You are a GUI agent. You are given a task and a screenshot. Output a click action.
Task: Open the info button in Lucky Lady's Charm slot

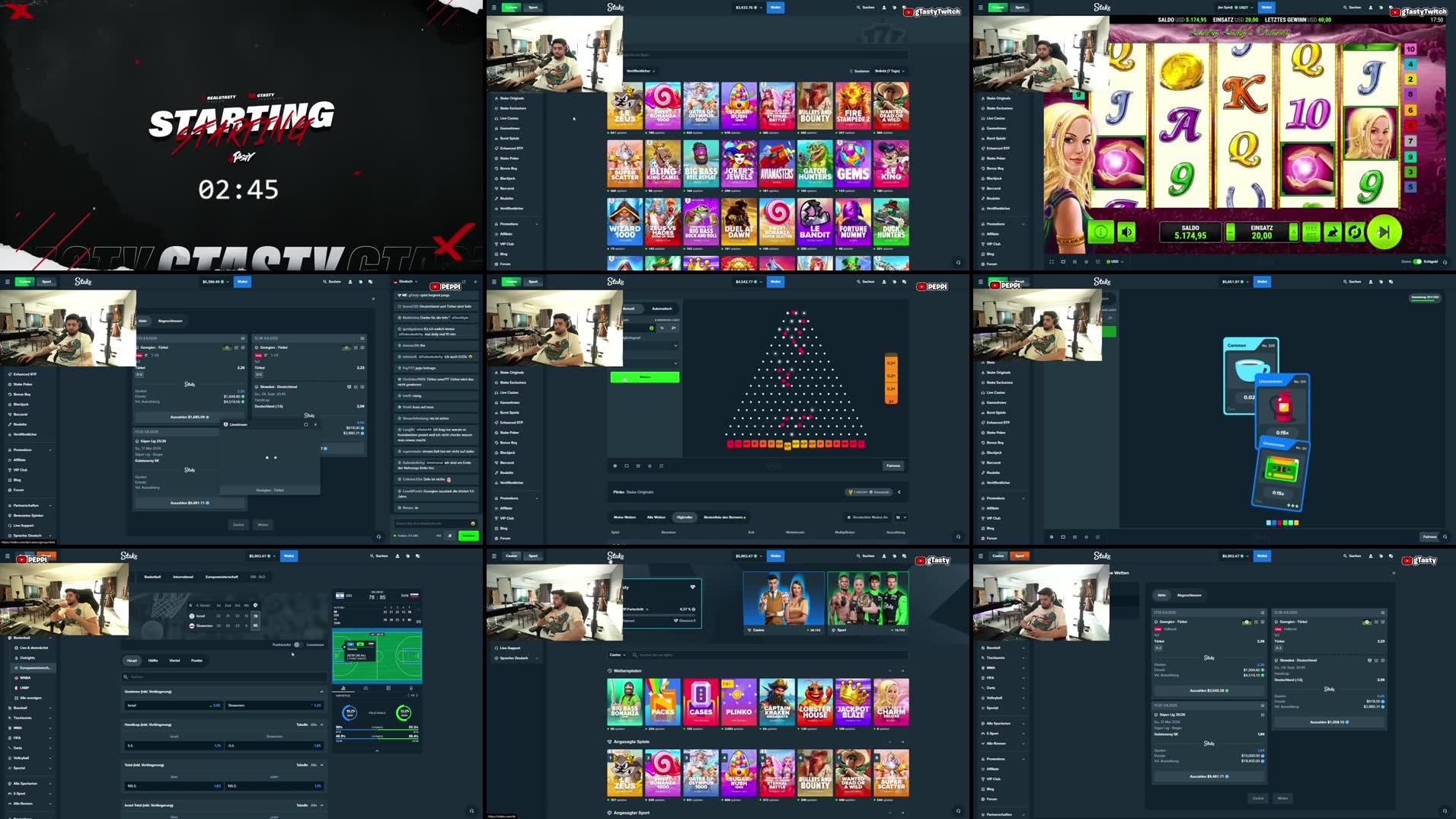coord(1100,232)
